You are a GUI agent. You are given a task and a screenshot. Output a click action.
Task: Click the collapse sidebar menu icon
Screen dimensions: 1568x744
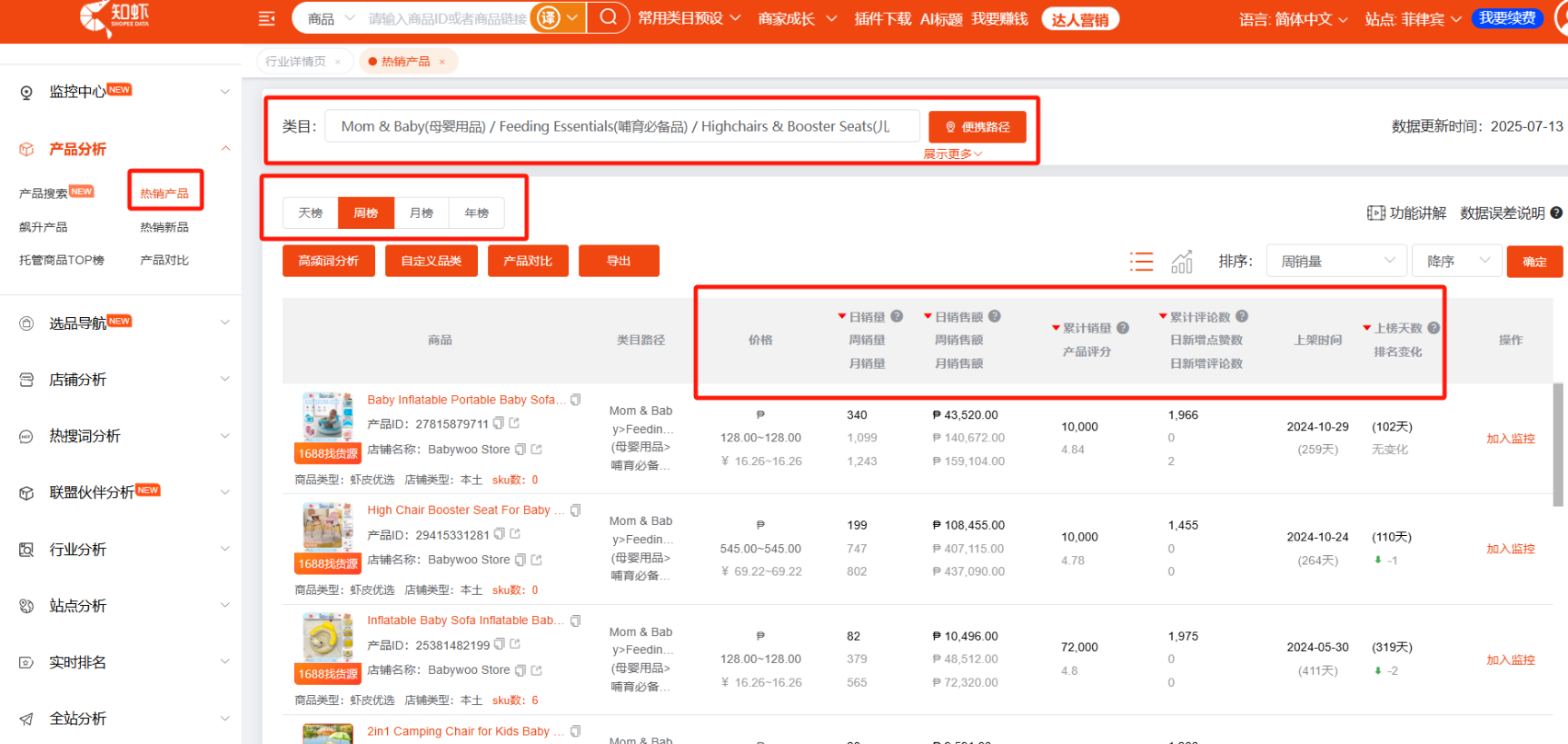tap(266, 19)
